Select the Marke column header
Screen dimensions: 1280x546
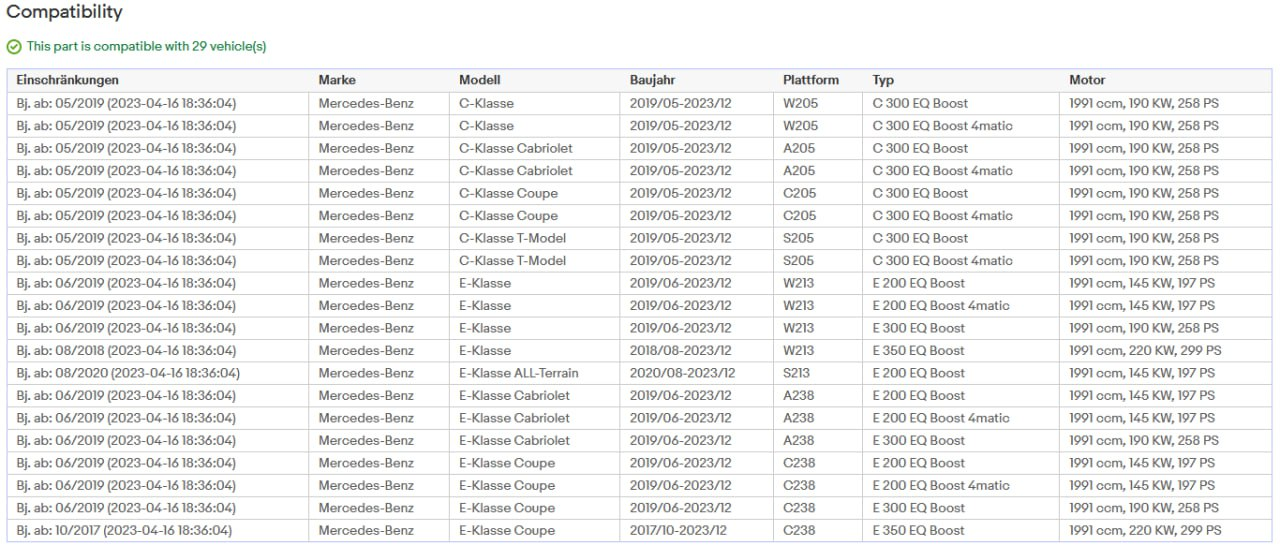click(337, 80)
